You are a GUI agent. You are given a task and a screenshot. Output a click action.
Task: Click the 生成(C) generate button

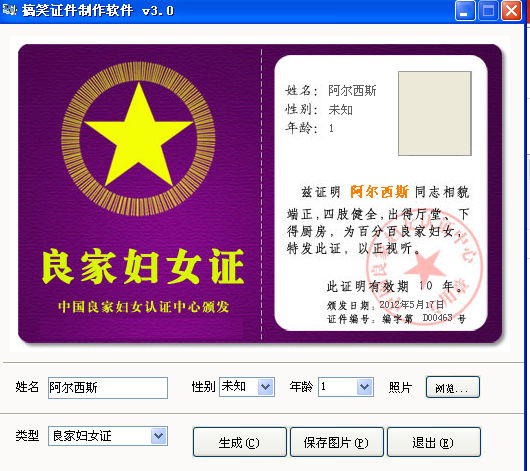(240, 442)
